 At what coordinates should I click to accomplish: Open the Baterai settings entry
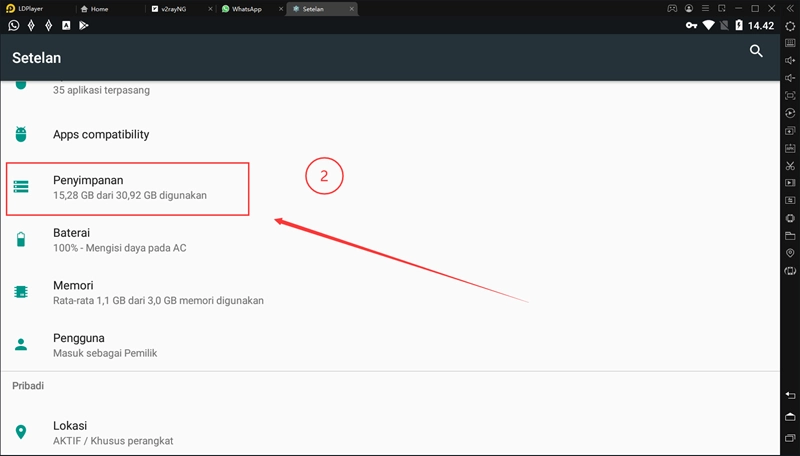390,240
